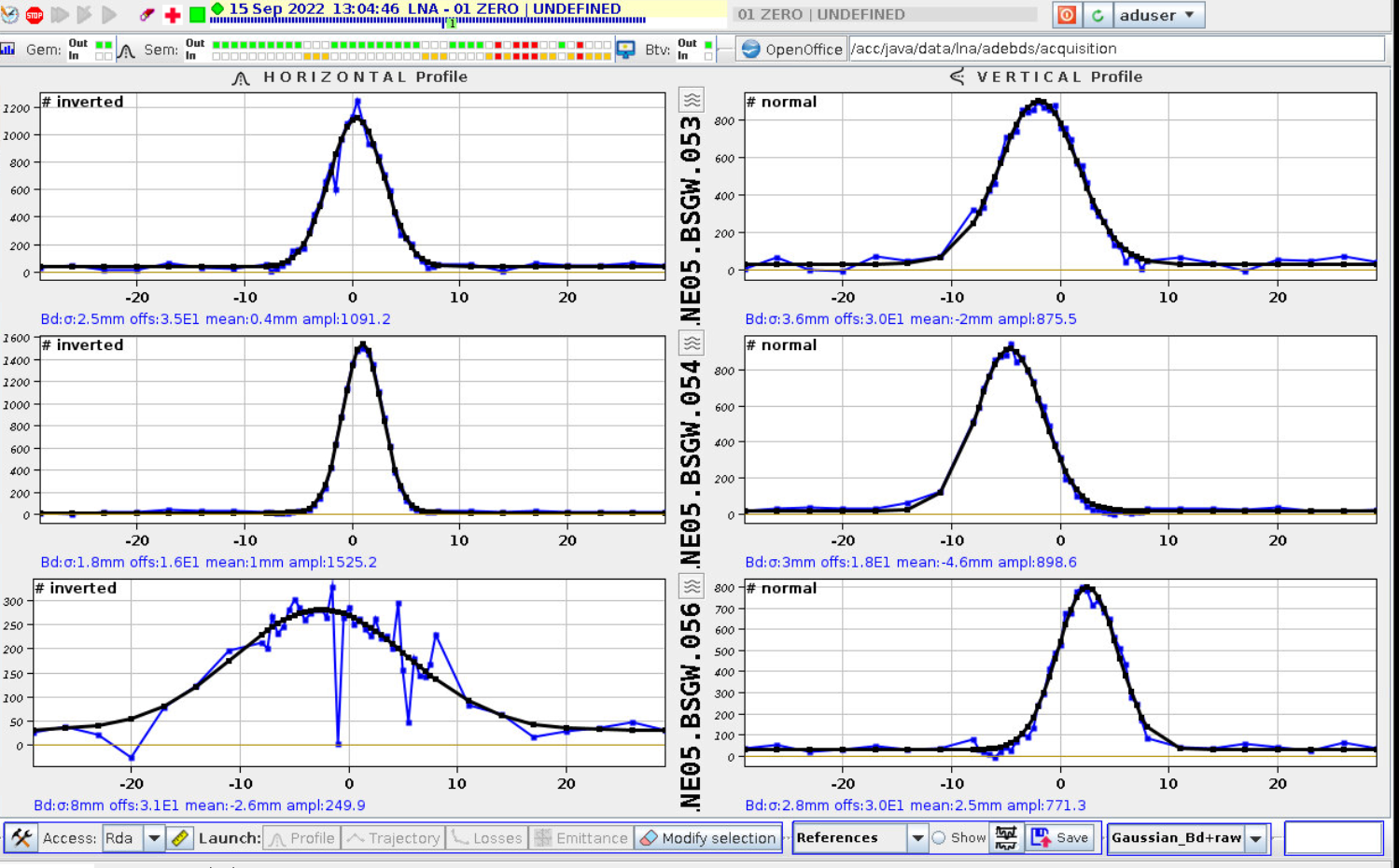Click the NE05.BSGW.054 vertical label
The height and width of the screenshot is (868, 1399).
coord(691,464)
